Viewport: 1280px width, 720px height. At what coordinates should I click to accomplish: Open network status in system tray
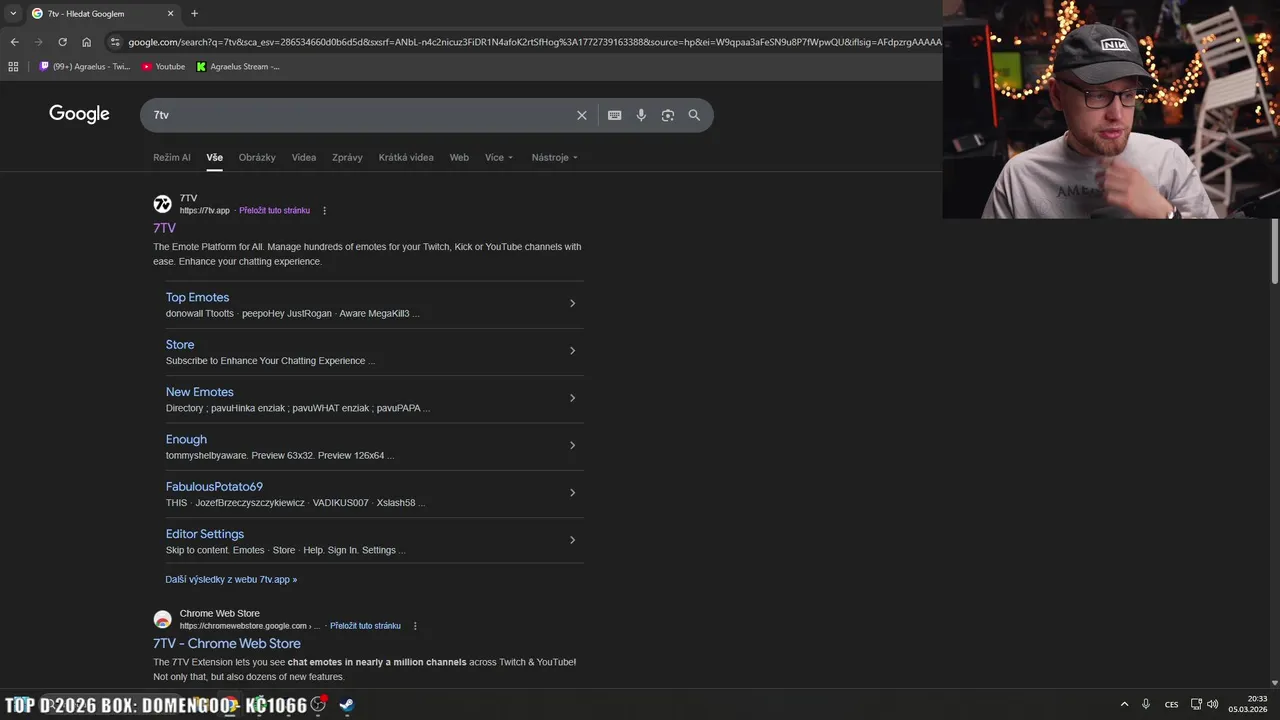click(1196, 704)
